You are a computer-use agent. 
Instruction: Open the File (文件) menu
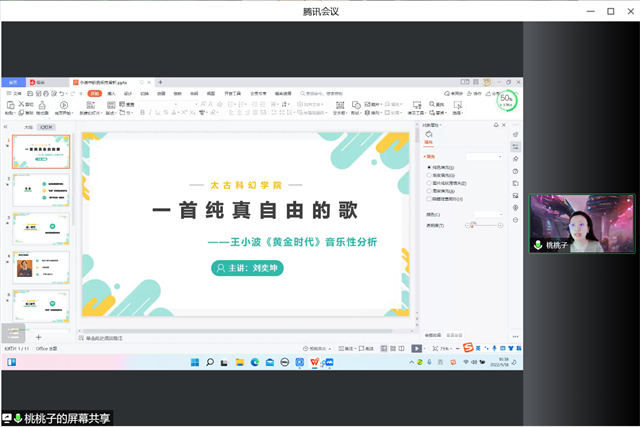(x=14, y=93)
